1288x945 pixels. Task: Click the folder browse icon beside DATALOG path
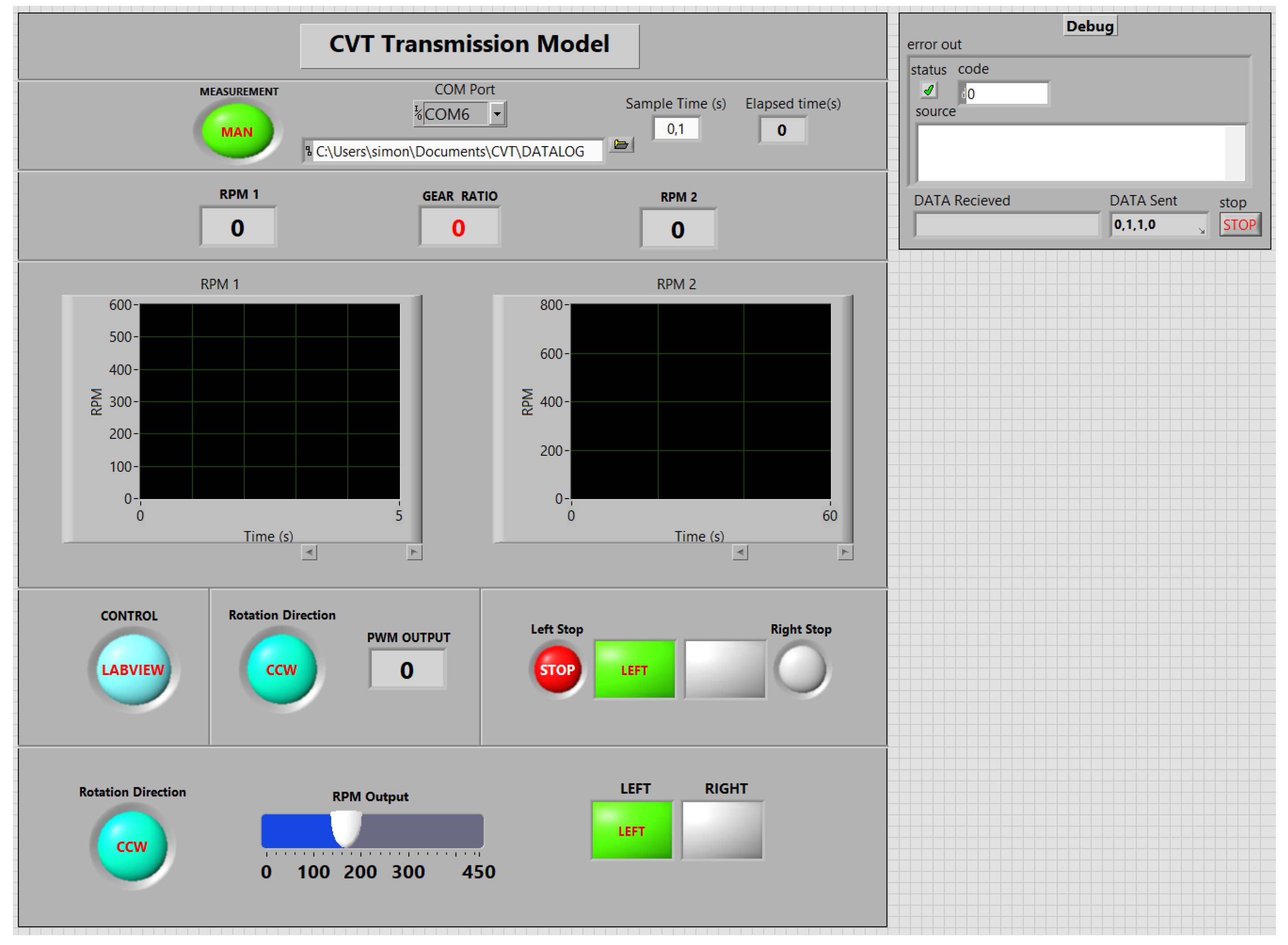[x=621, y=145]
